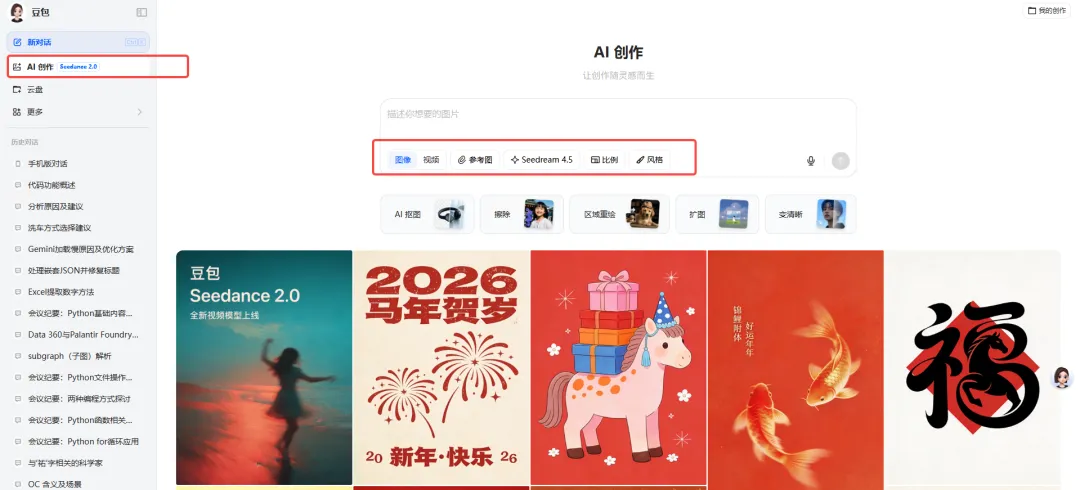Screen dimensions: 1080x490
Task: Switch to 图像 image mode
Action: click(403, 159)
